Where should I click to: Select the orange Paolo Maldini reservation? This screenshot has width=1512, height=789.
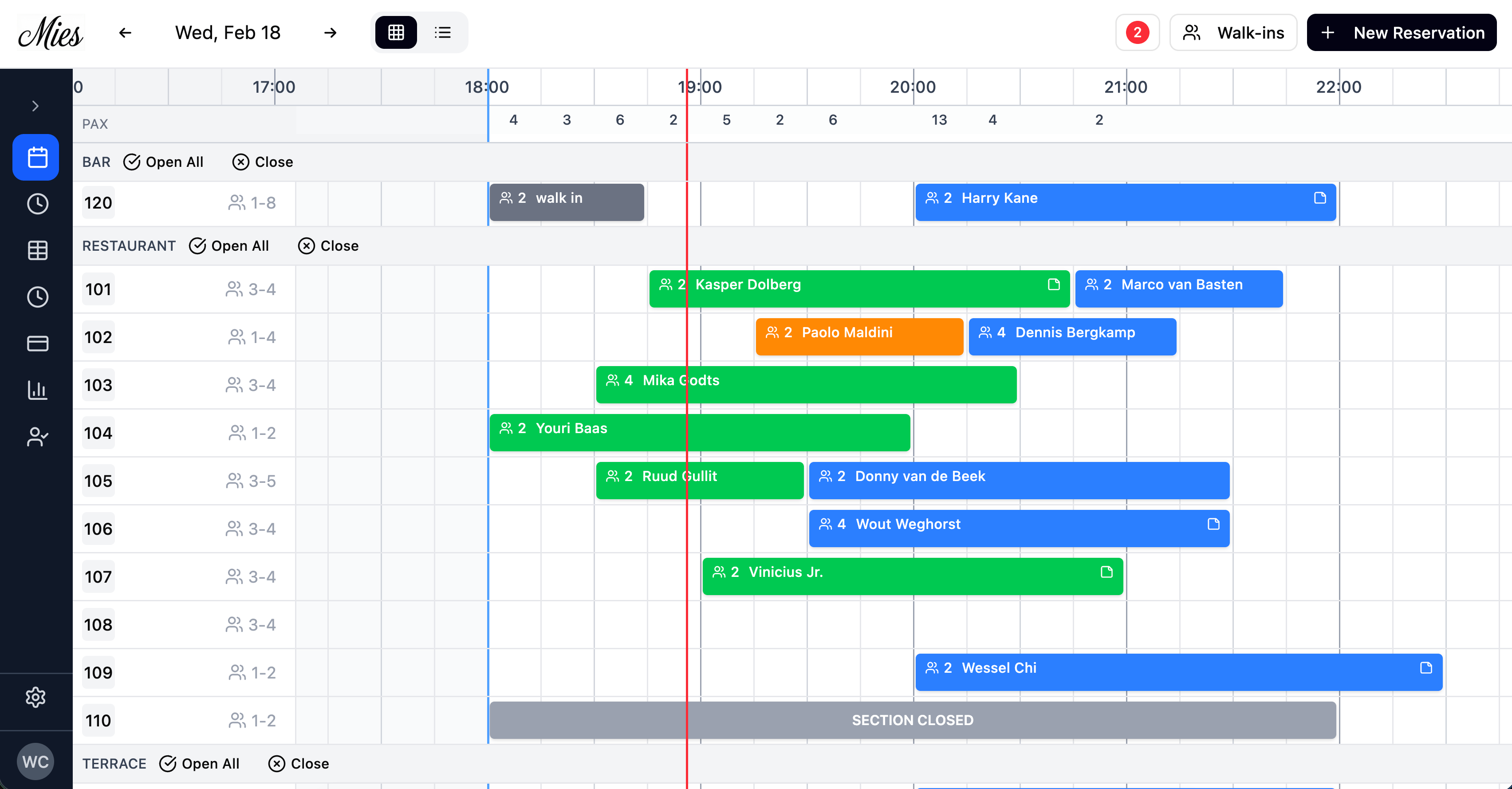[x=859, y=337]
